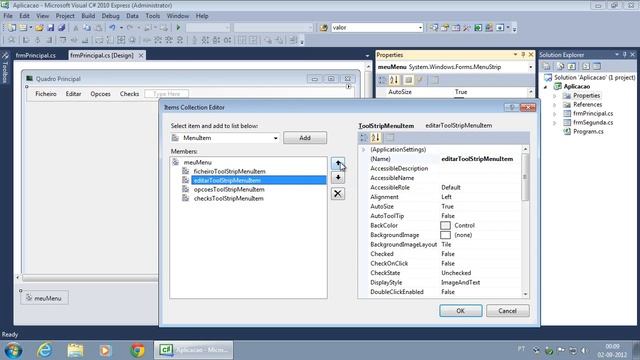Delete selected member with X button
The width and height of the screenshot is (640, 360).
coord(338,193)
